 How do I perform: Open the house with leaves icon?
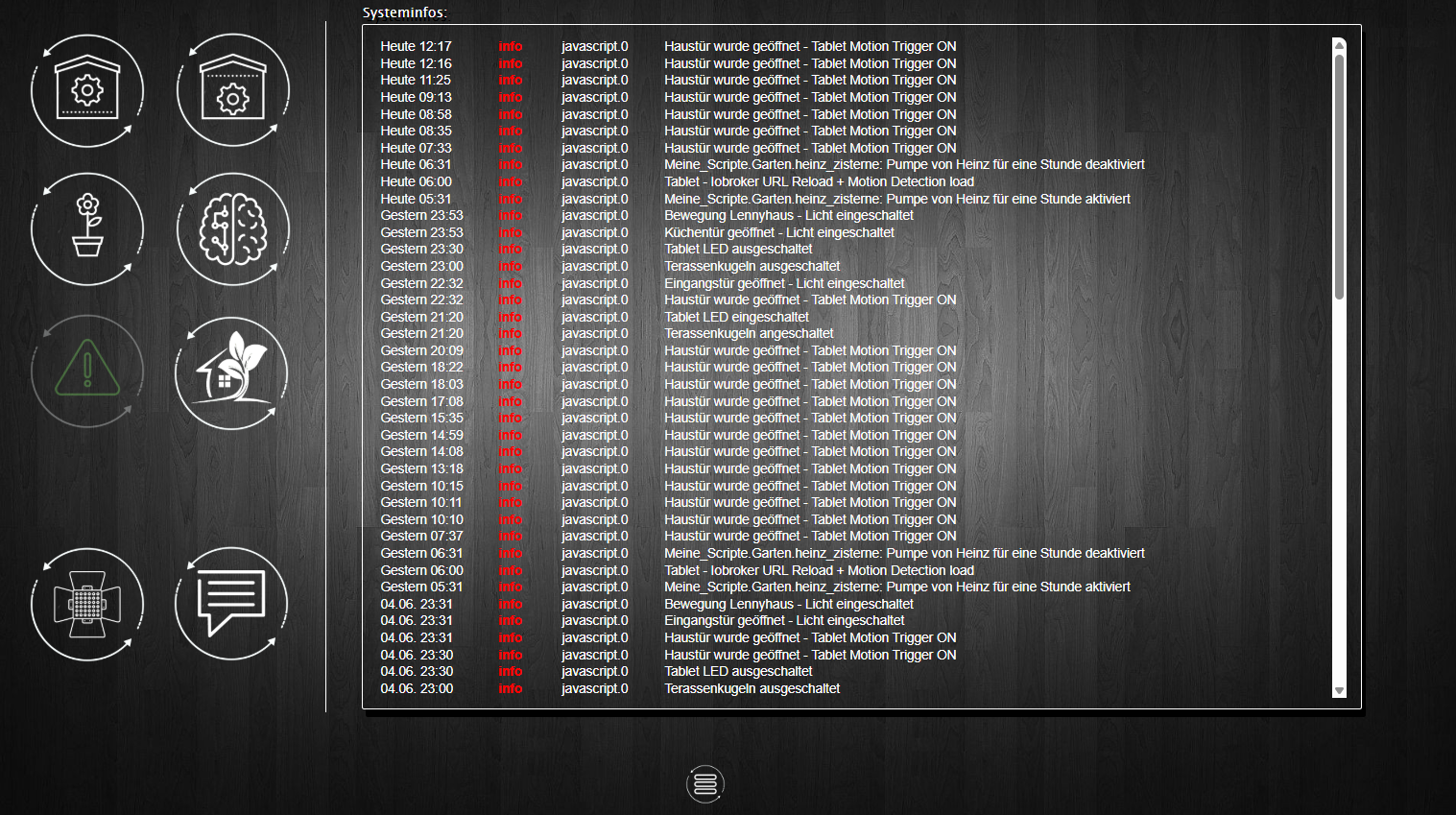click(x=232, y=372)
